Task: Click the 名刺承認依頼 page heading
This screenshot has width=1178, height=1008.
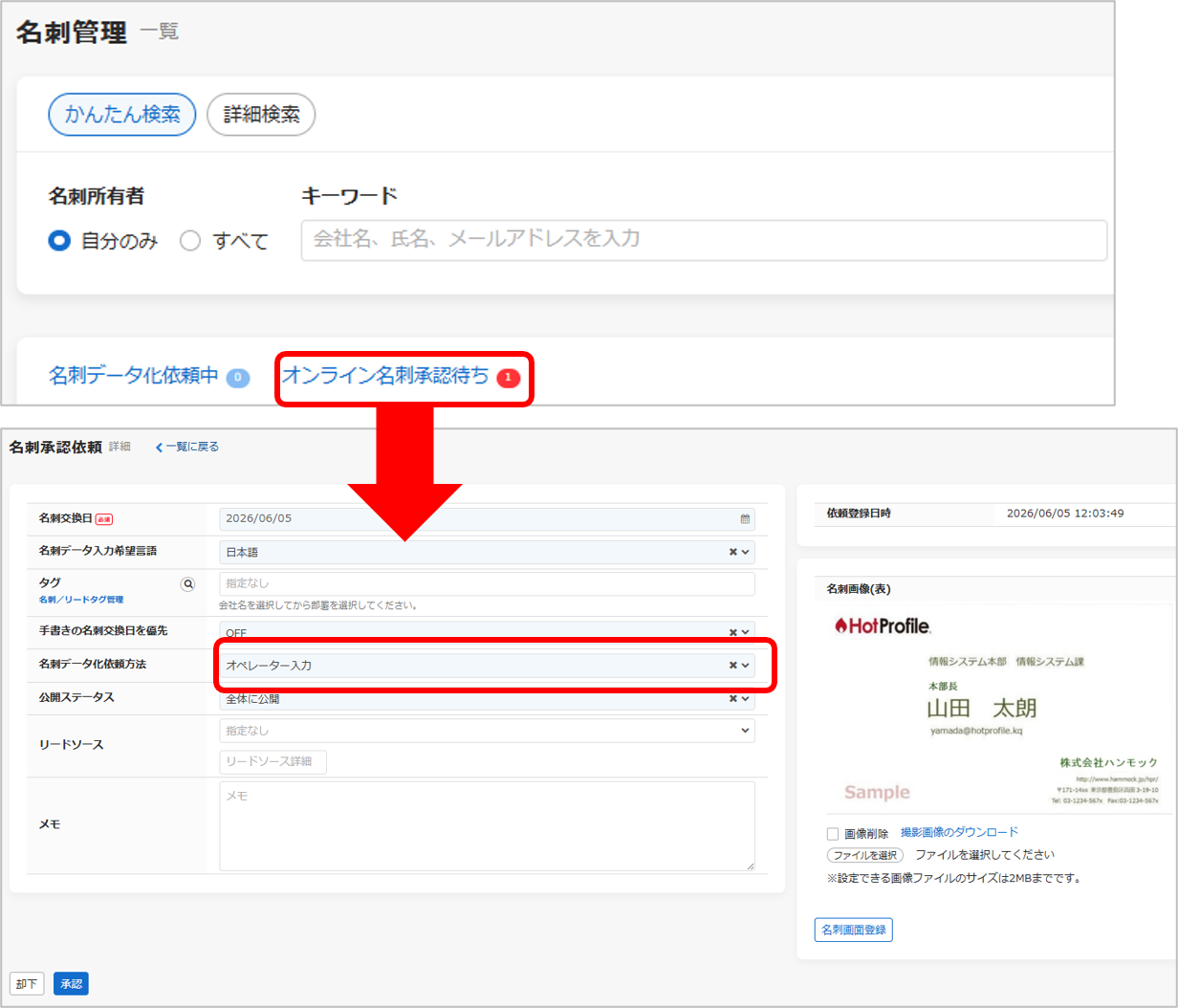Action: pyautogui.click(x=55, y=447)
